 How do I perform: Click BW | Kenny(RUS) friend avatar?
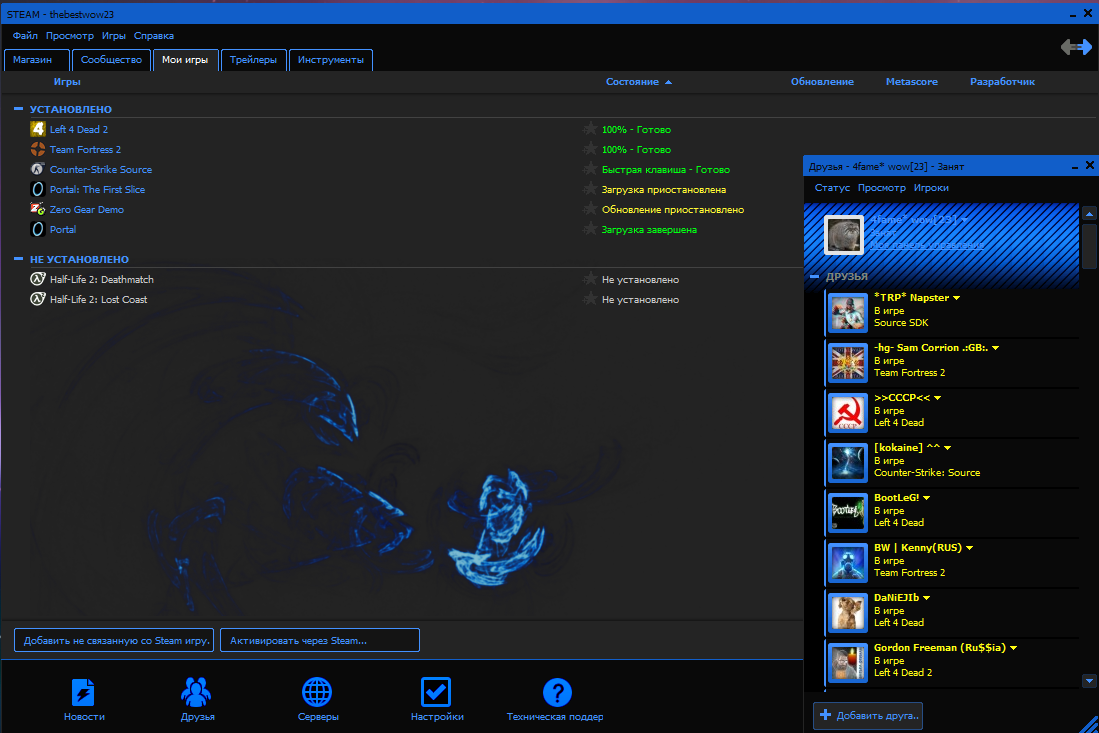tap(847, 562)
